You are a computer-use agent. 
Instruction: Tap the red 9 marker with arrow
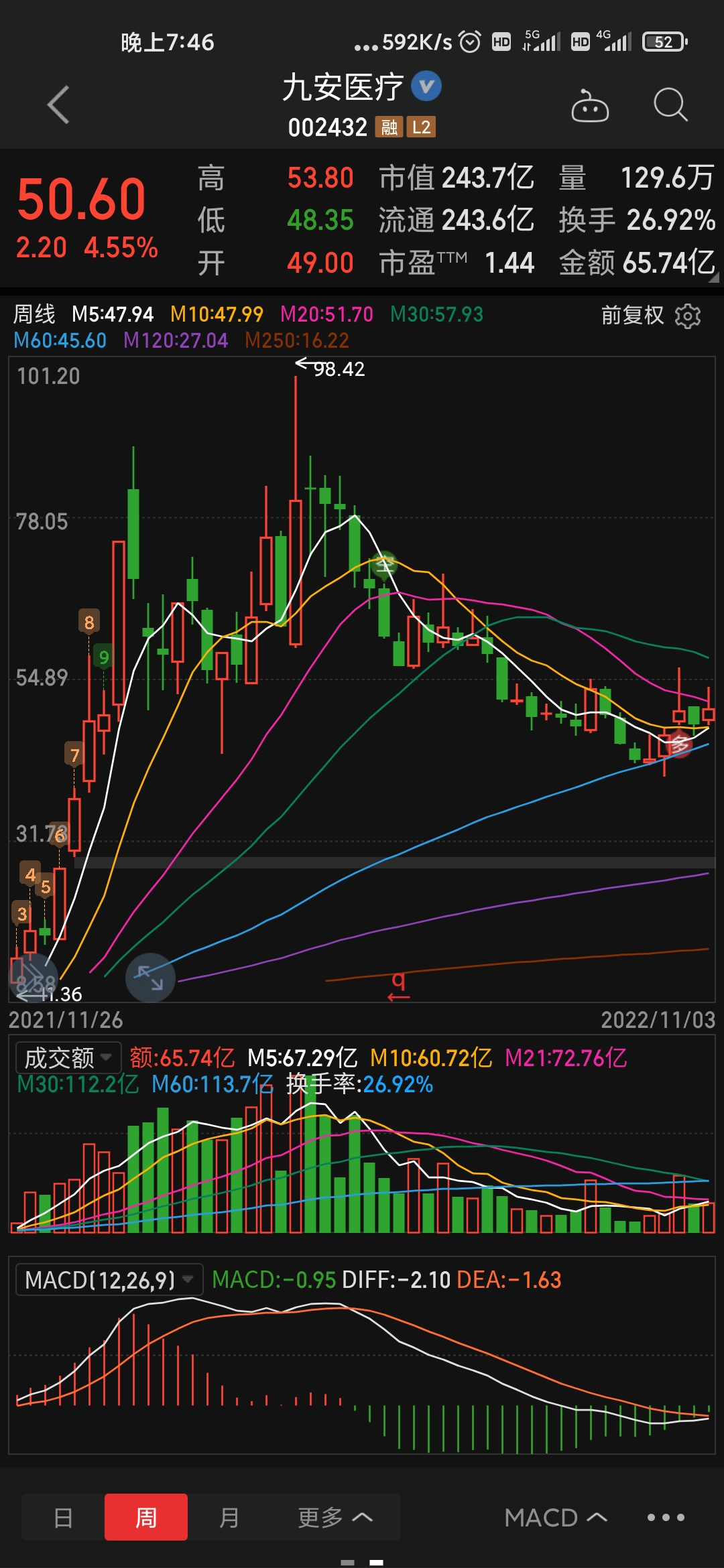click(x=398, y=987)
